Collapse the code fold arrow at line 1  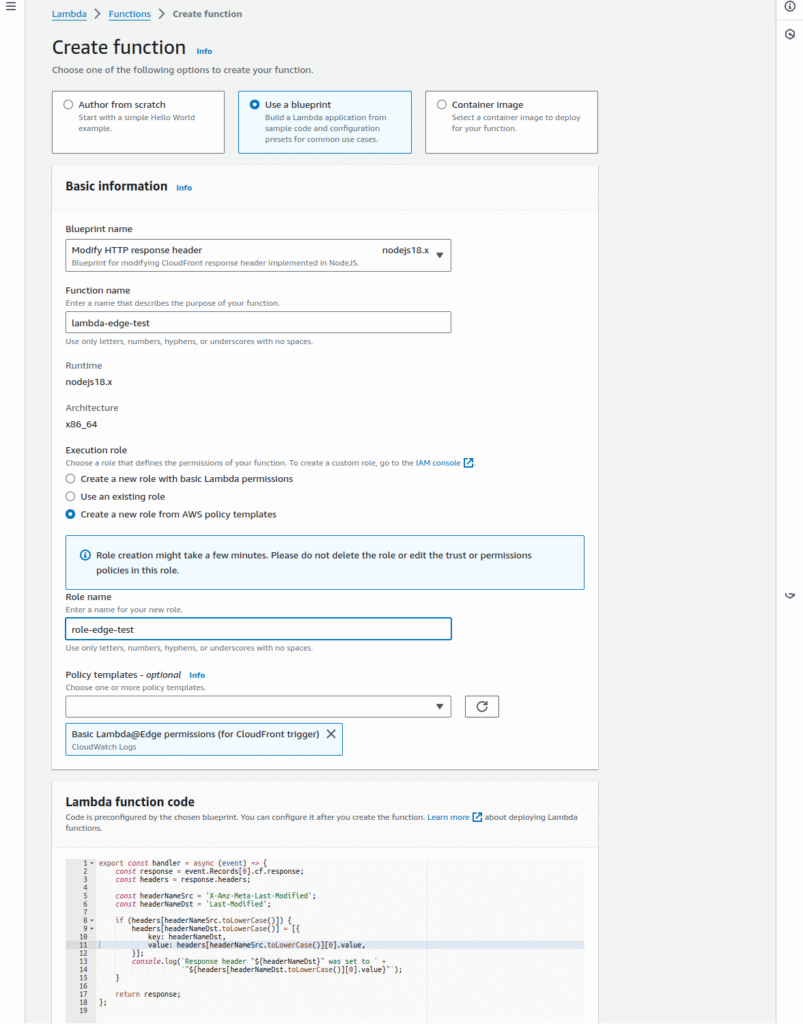92,863
